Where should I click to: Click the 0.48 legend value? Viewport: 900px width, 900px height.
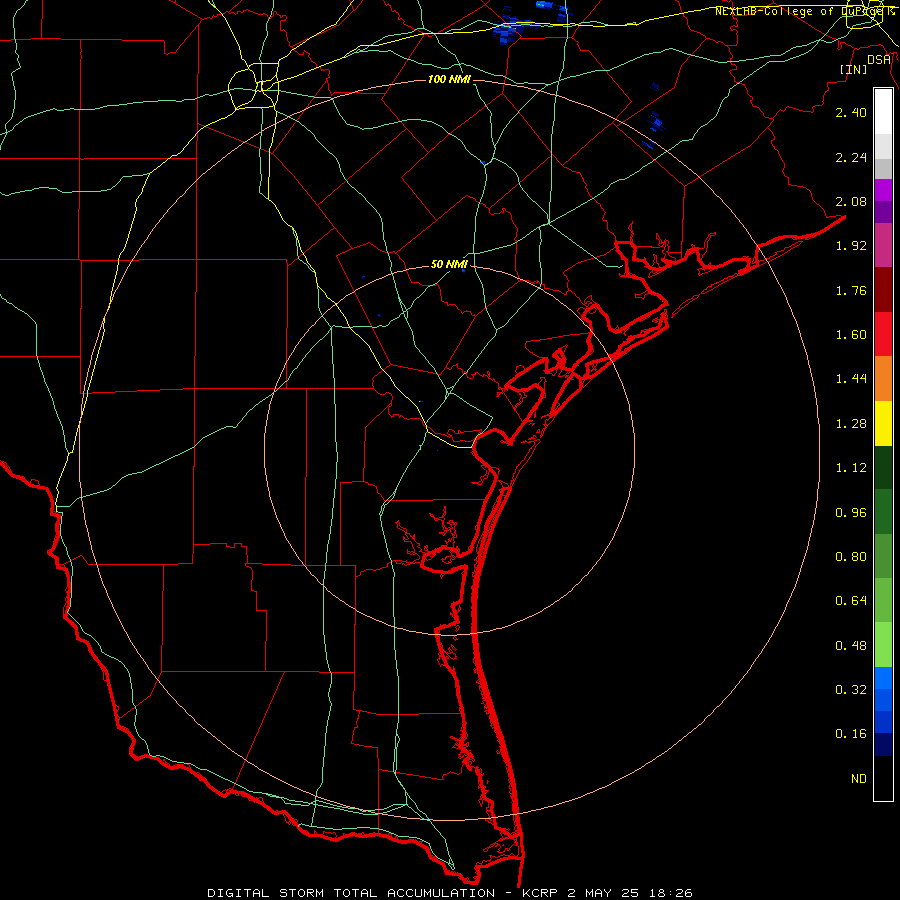pos(851,646)
